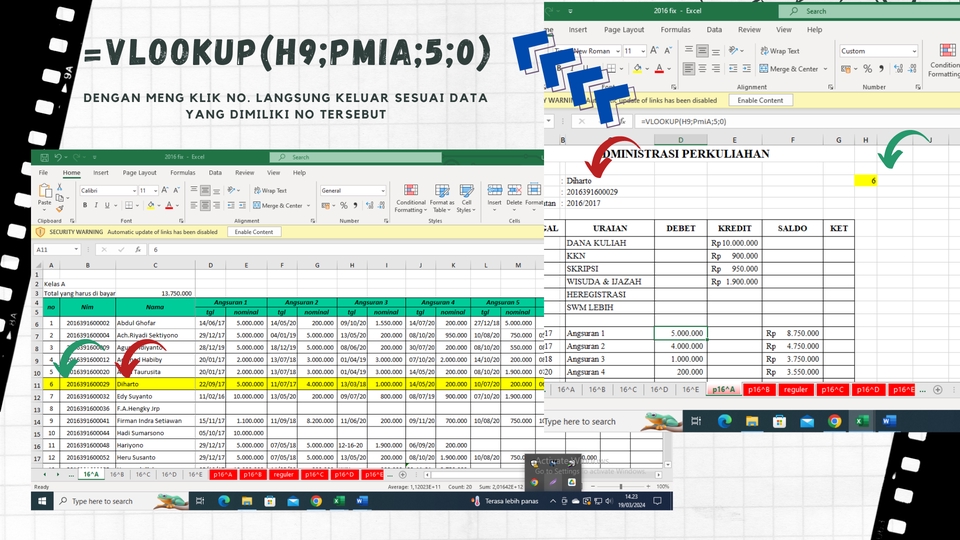Open Format as Table menu in left Excel
Screen dimensions: 960x540
click(x=441, y=198)
